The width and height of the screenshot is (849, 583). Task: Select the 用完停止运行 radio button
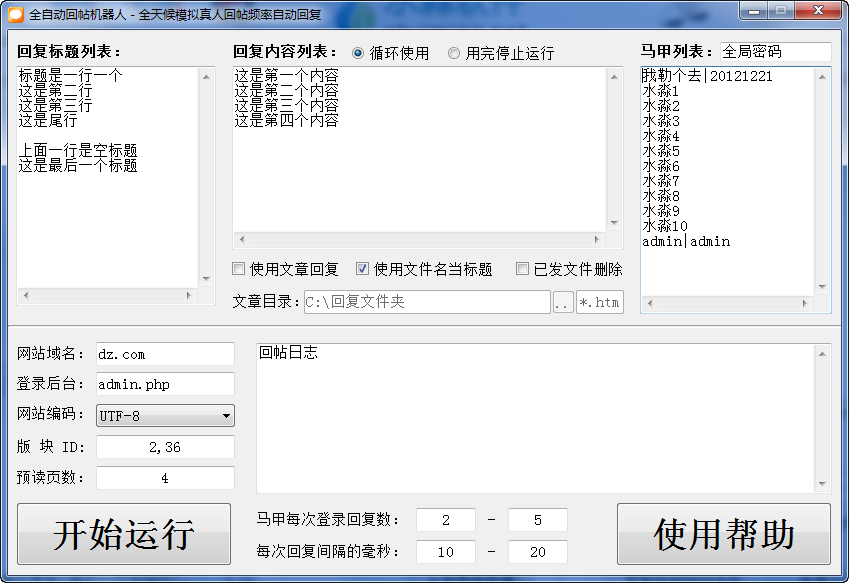[x=454, y=53]
